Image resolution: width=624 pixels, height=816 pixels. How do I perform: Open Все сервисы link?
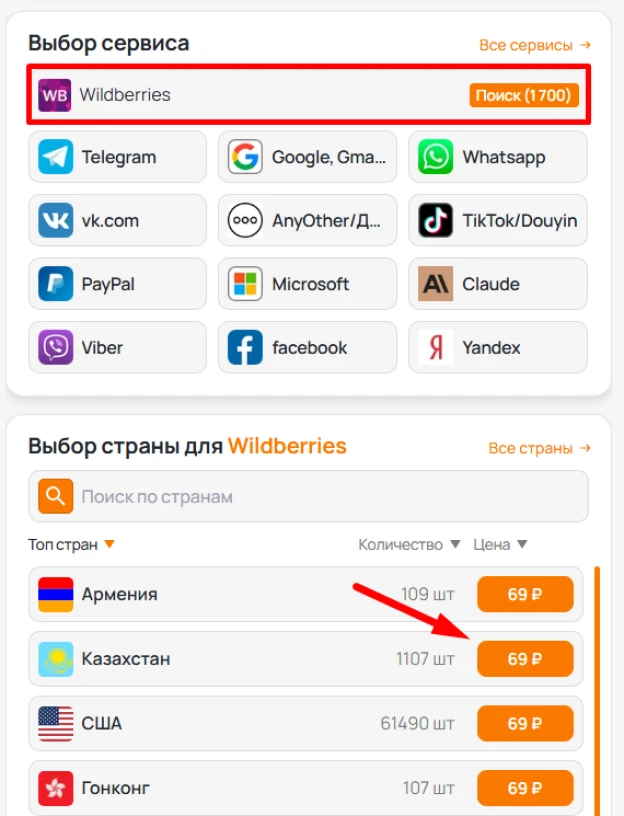click(534, 45)
